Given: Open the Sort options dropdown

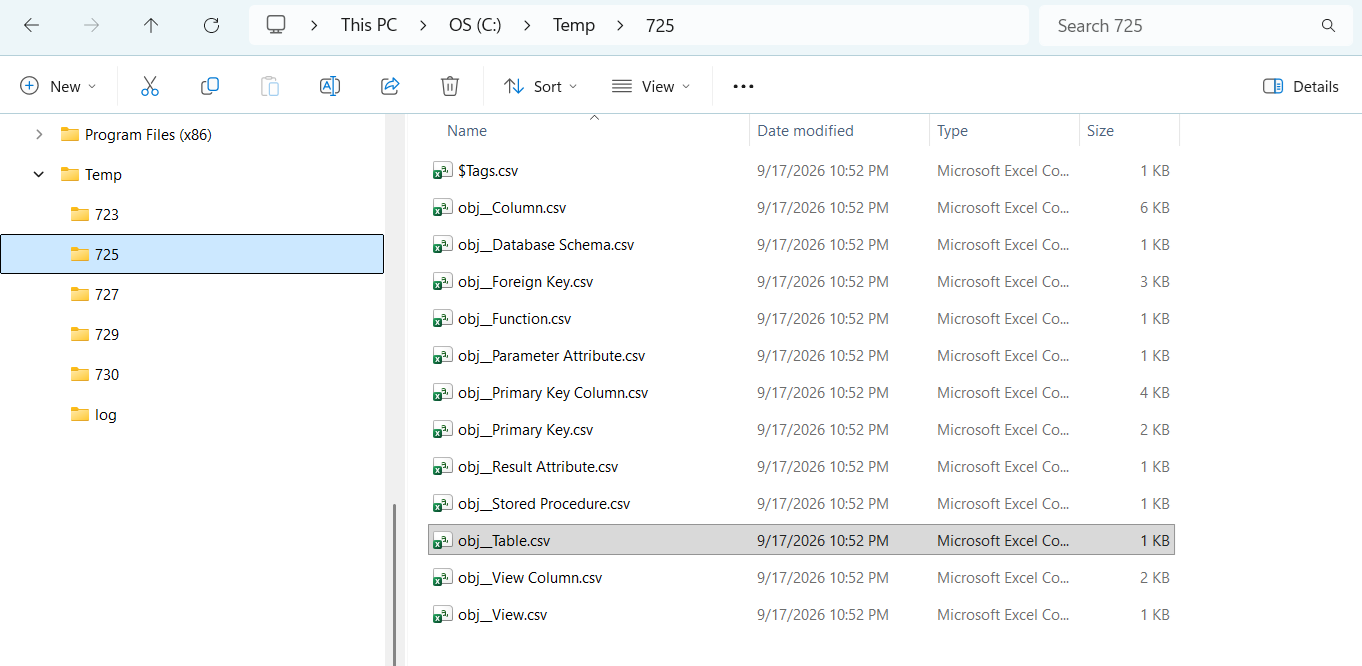Looking at the screenshot, I should click(x=541, y=86).
